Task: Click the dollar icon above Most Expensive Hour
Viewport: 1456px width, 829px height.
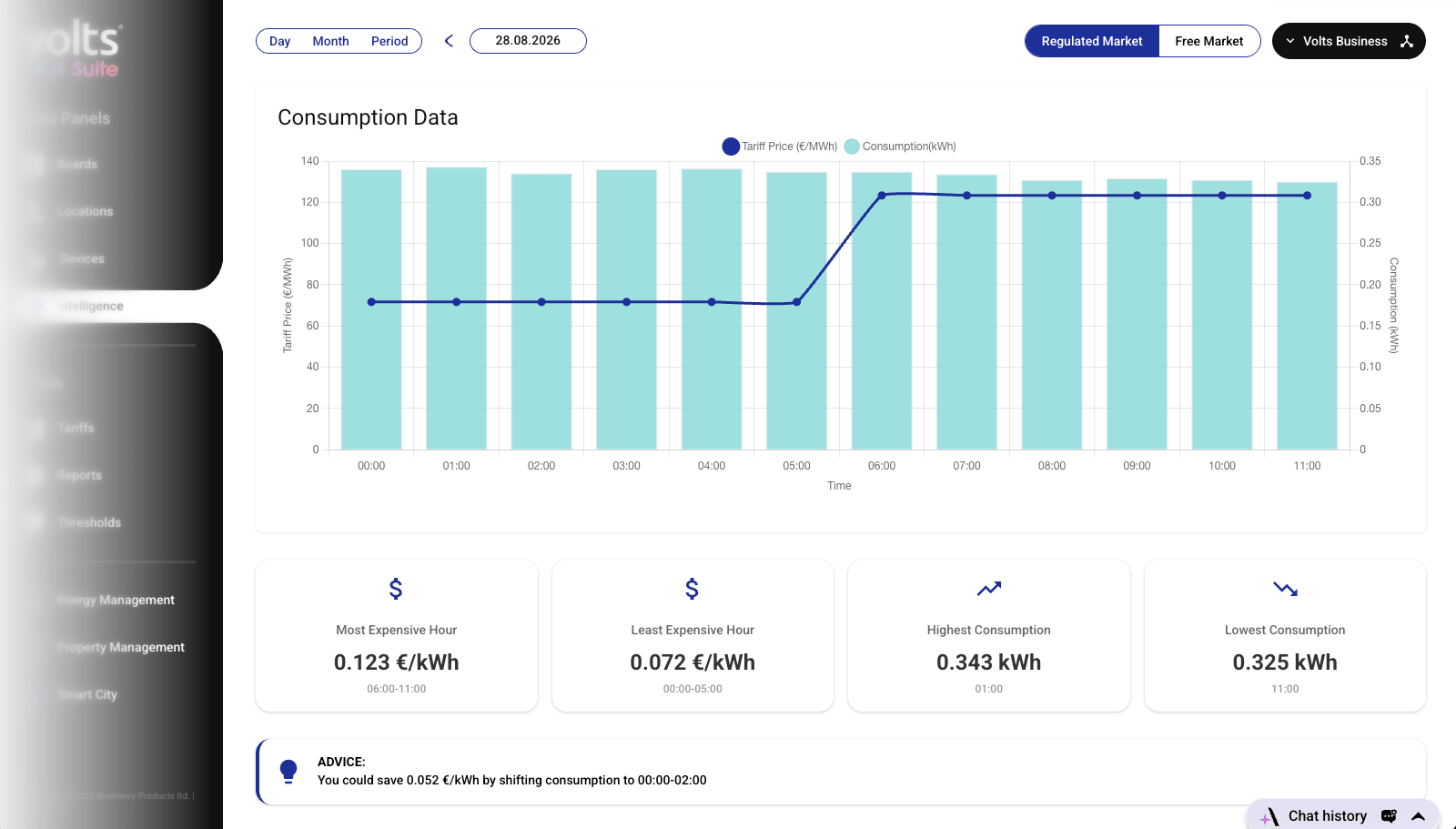Action: (396, 589)
